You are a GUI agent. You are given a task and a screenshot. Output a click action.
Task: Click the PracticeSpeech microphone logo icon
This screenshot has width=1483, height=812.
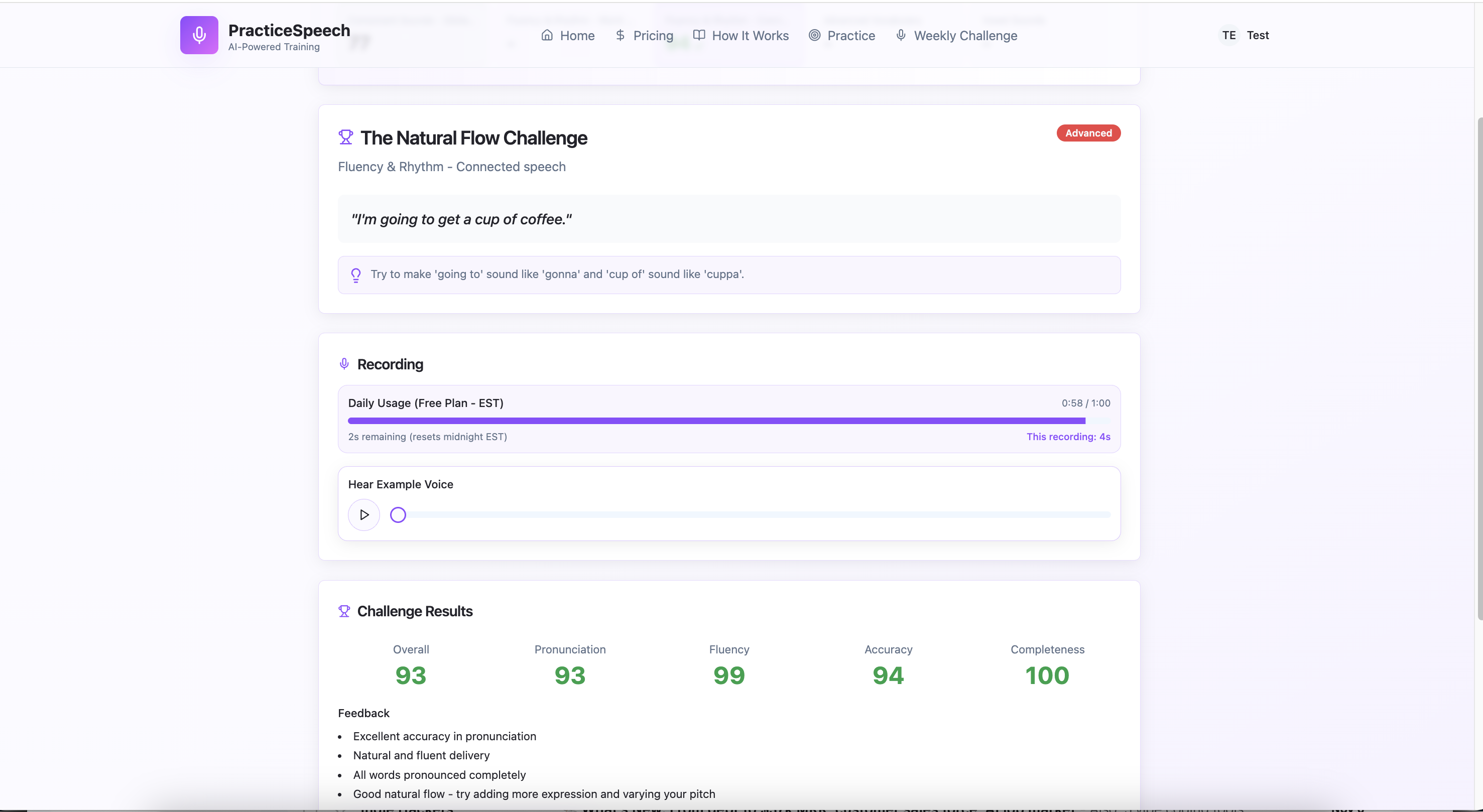[199, 35]
